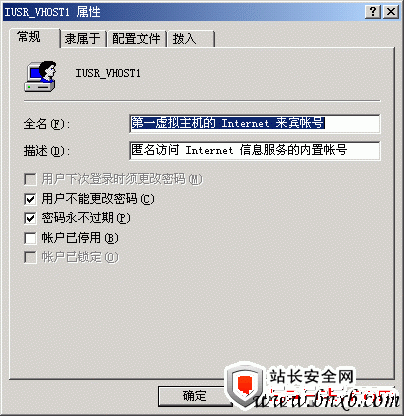Click the IUSR_VHOST1 属性 title bar

[183, 12]
